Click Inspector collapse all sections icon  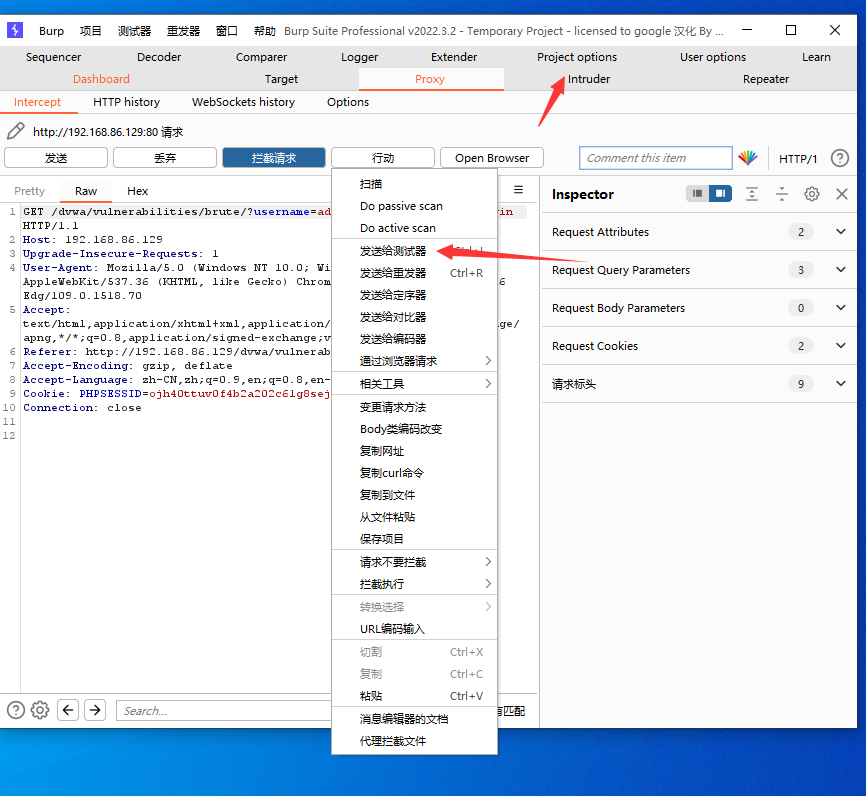[781, 194]
